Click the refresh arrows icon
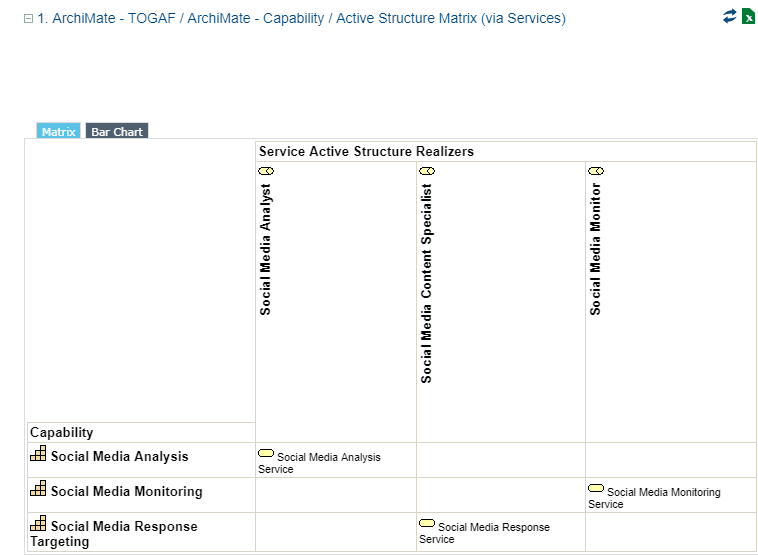Image resolution: width=758 pixels, height=556 pixels. 730,16
